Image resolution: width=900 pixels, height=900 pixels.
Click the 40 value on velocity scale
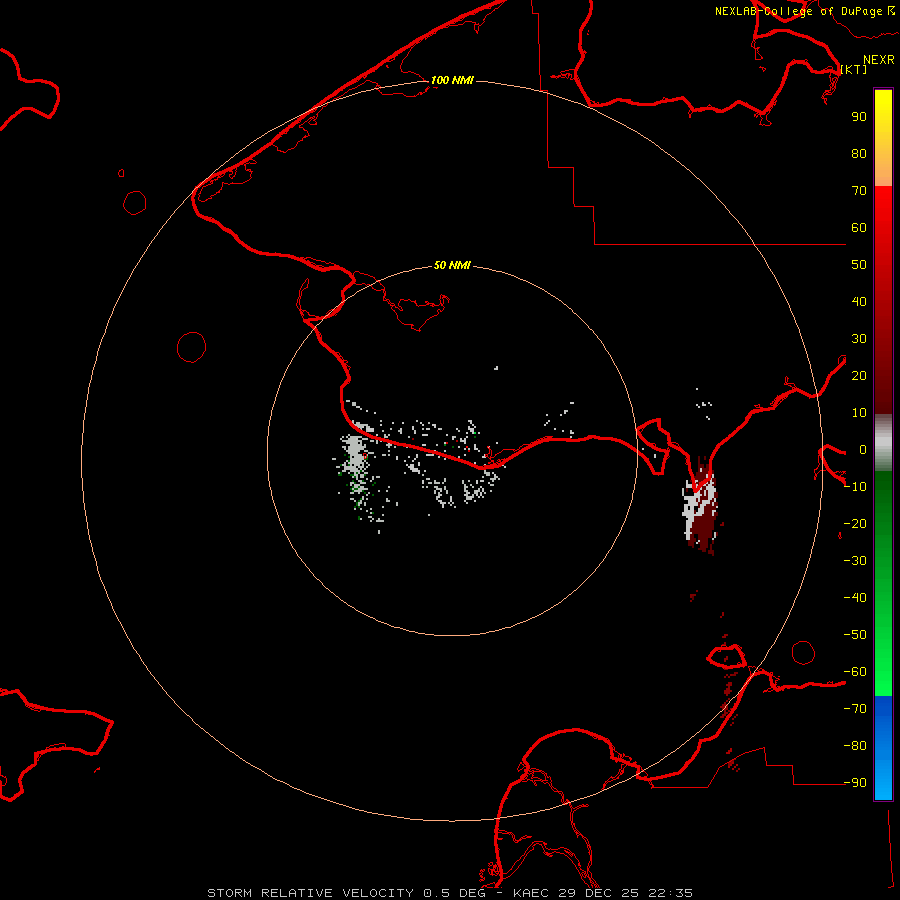859,301
